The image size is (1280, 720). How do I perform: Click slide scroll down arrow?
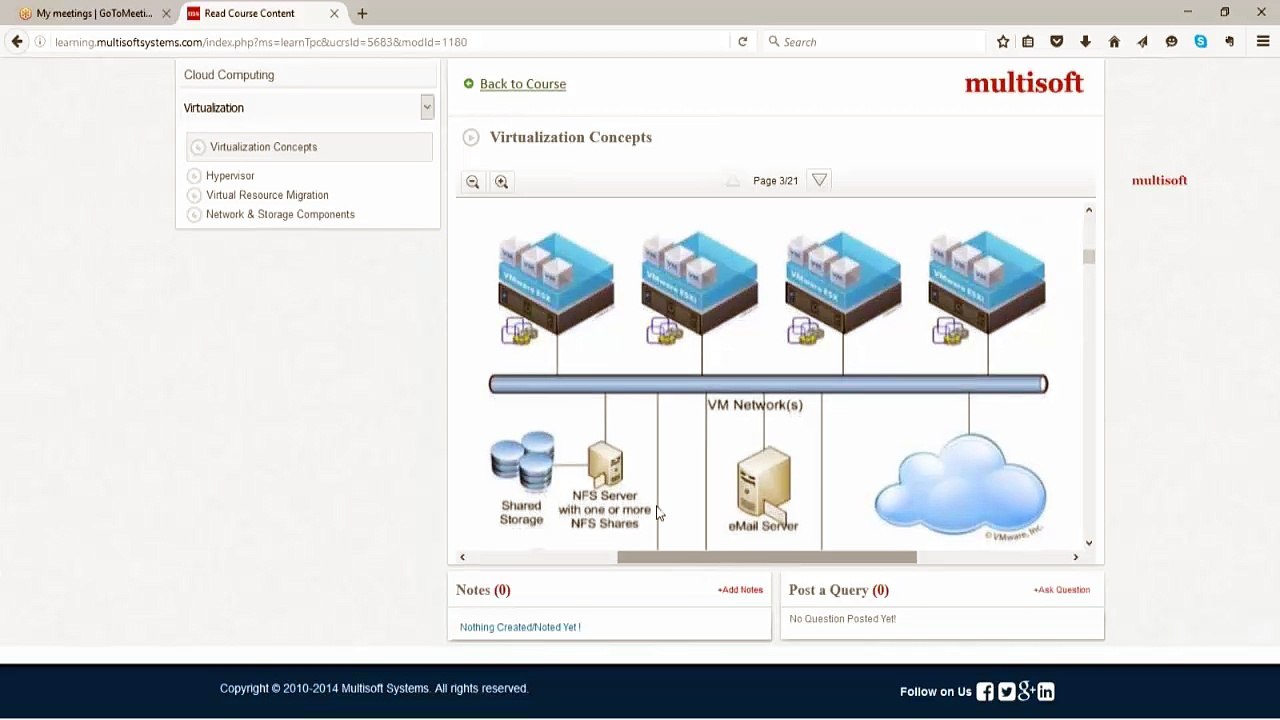(1089, 543)
